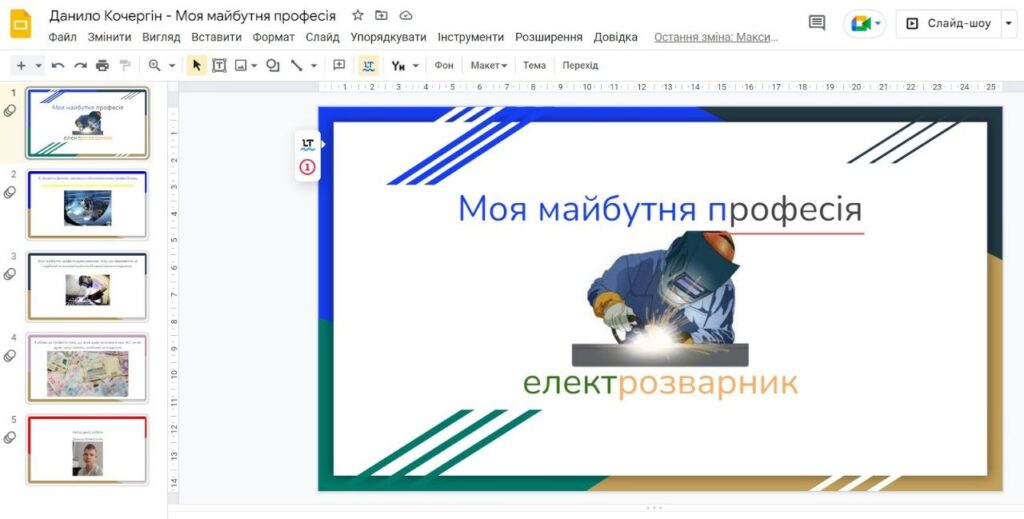Click the move to folder icon
This screenshot has height=519, width=1024.
(x=381, y=15)
